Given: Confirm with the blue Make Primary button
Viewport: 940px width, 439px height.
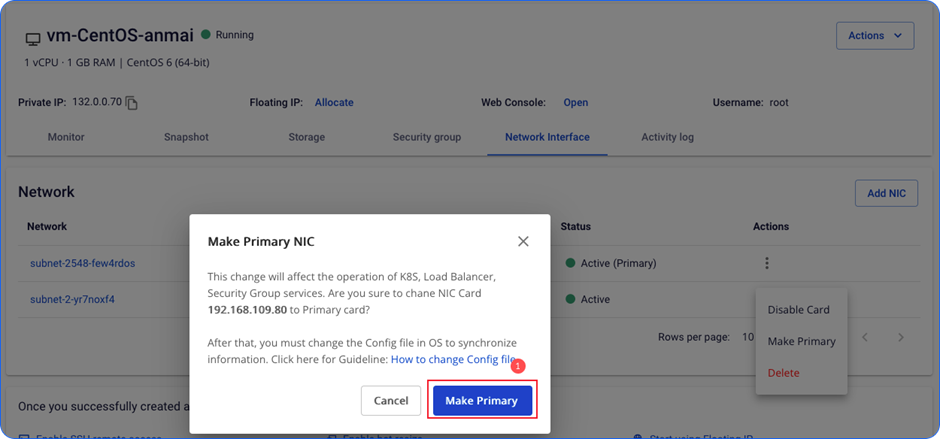Looking at the screenshot, I should pos(481,400).
